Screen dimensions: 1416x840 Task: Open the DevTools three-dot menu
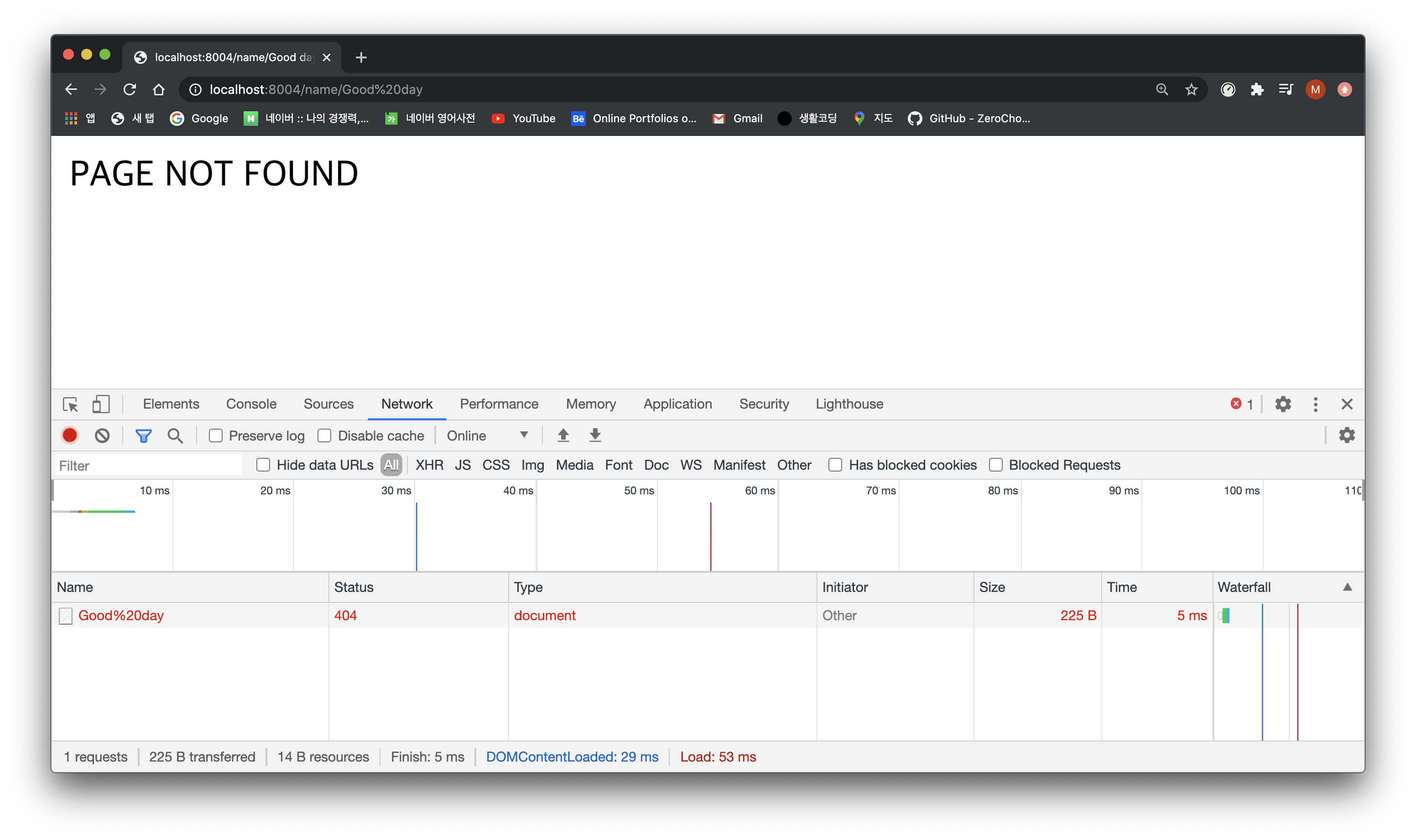[x=1315, y=404]
